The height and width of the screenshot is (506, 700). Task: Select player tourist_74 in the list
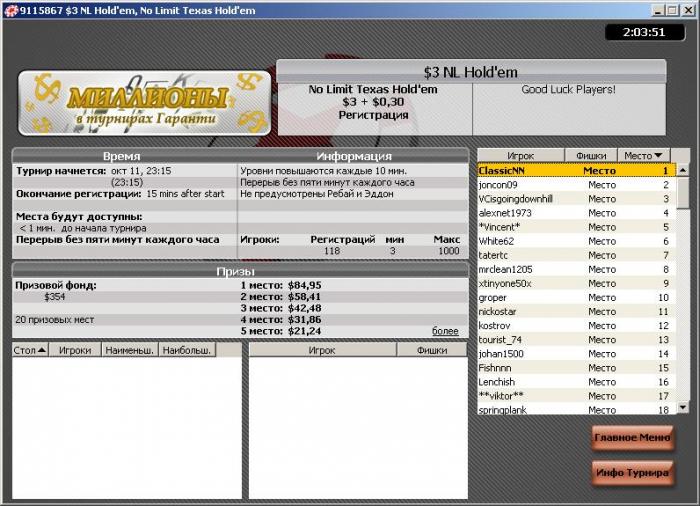point(576,339)
